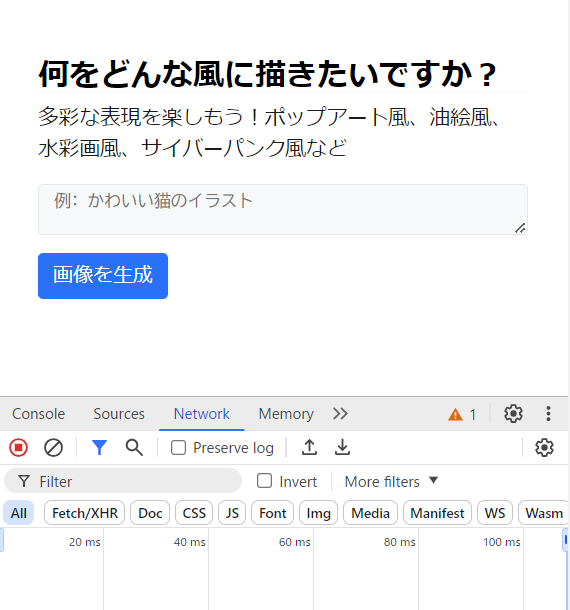The image size is (570, 610).
Task: Check the Invert filter checkbox
Action: (265, 481)
